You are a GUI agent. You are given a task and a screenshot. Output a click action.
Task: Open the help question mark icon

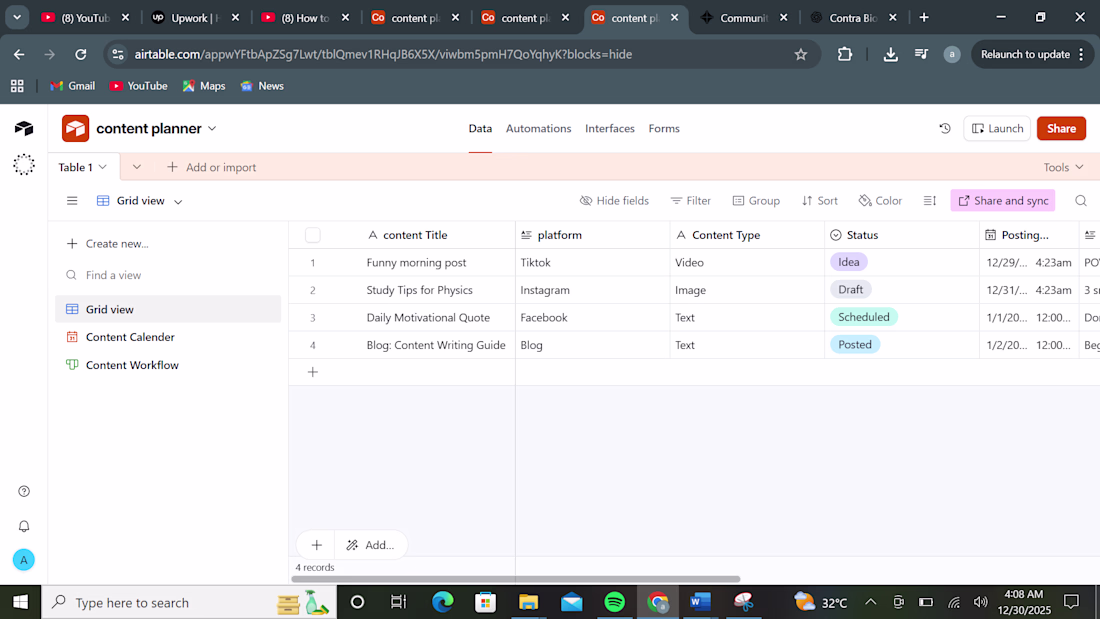[24, 491]
